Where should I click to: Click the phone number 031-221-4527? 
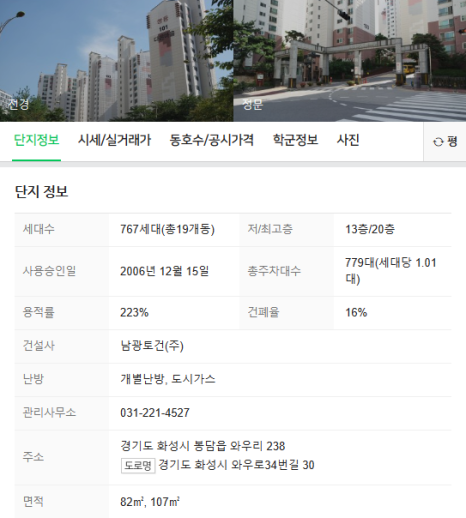point(155,413)
